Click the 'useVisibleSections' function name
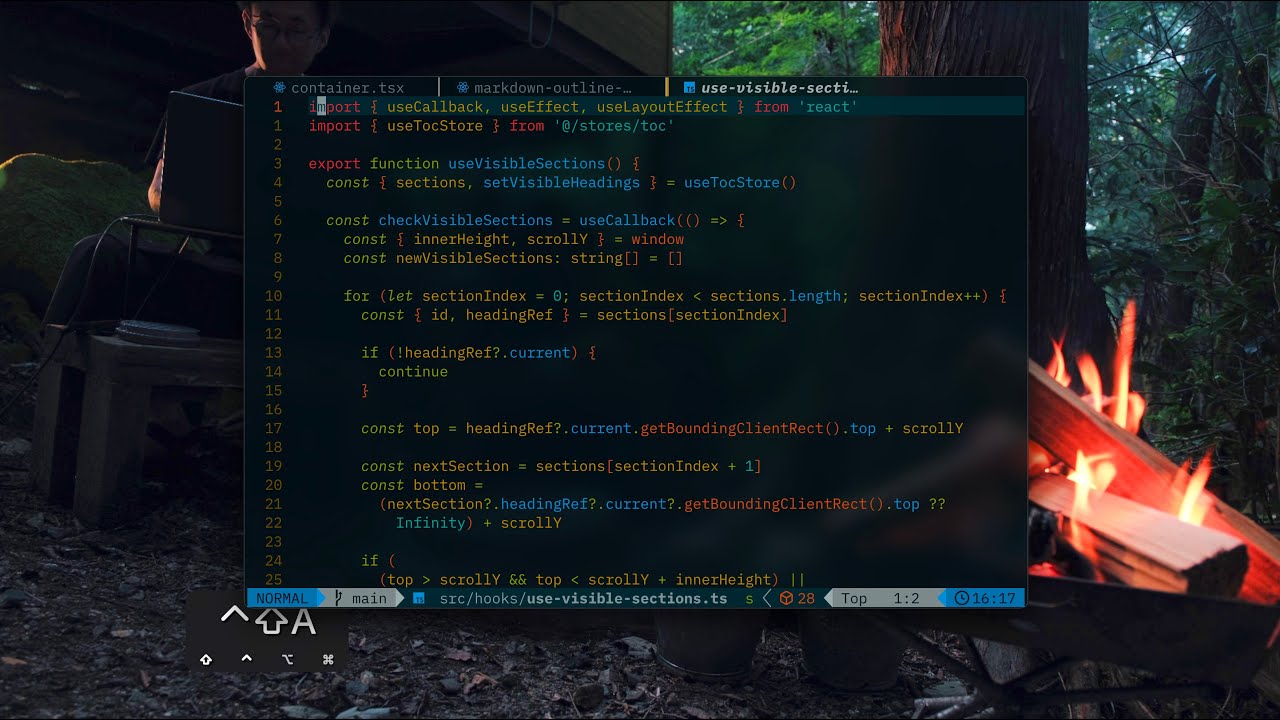 coord(526,164)
